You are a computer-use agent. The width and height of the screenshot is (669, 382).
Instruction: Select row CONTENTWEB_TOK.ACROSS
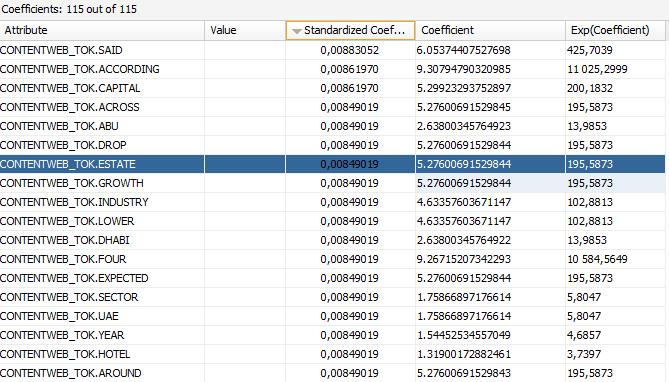(332, 107)
